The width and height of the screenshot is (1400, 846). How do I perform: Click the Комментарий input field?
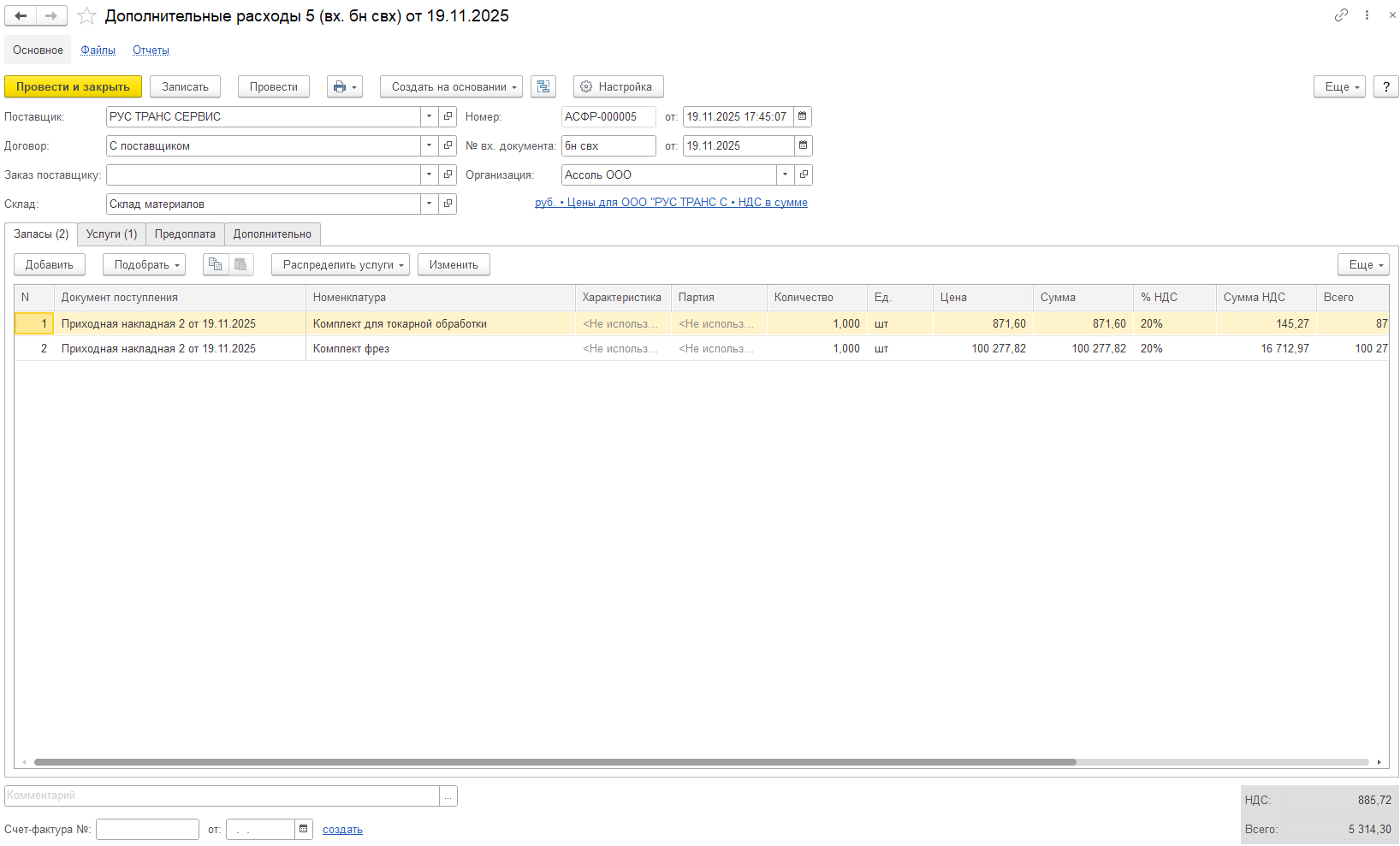[222, 796]
